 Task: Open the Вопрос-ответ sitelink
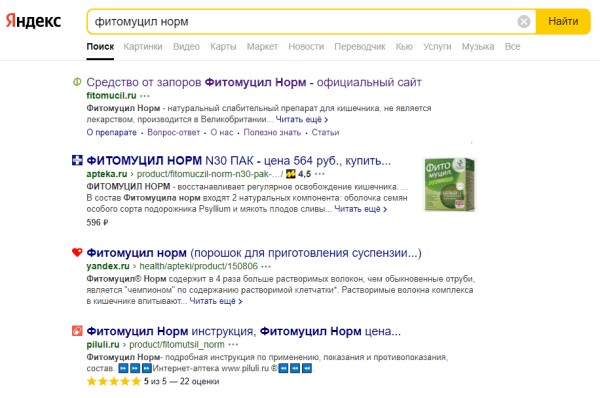pyautogui.click(x=173, y=132)
